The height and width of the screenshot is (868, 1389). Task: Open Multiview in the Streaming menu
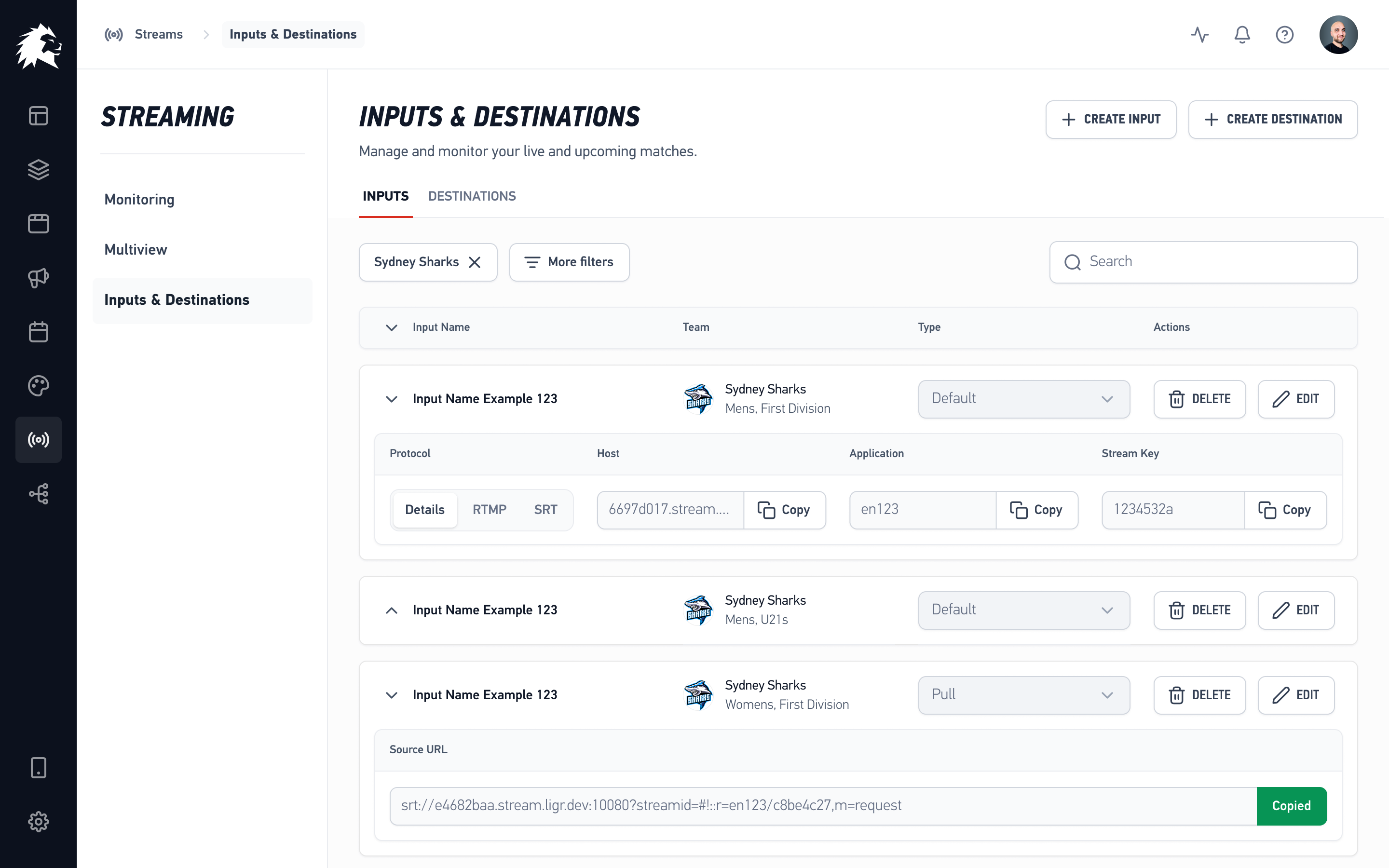[136, 250]
